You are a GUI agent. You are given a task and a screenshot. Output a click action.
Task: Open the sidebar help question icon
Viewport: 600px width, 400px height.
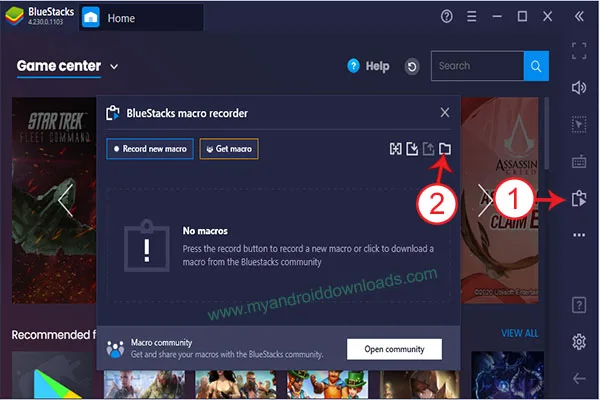pos(579,305)
